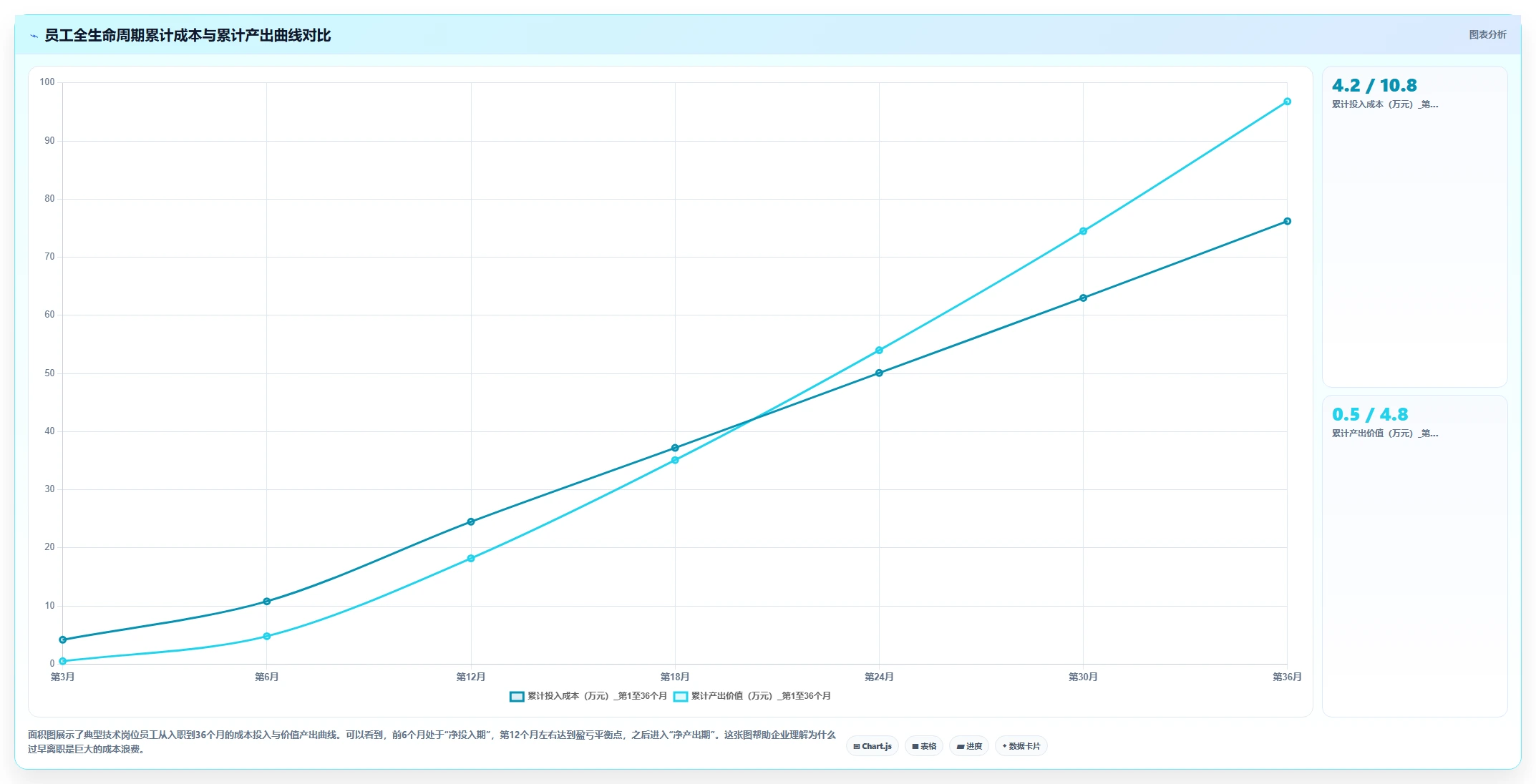The image size is (1536, 784).
Task: Toggle the 累计产出价值 legend label
Action: pos(761,696)
